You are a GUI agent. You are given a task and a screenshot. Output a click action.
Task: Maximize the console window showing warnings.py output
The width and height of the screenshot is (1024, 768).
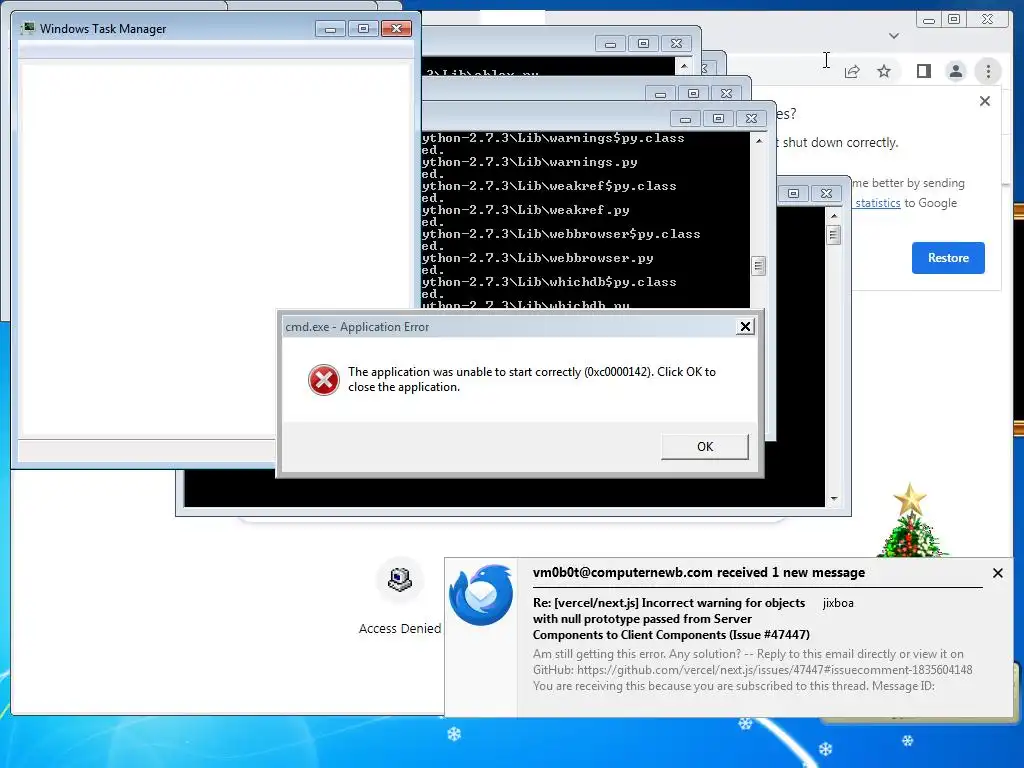point(718,118)
